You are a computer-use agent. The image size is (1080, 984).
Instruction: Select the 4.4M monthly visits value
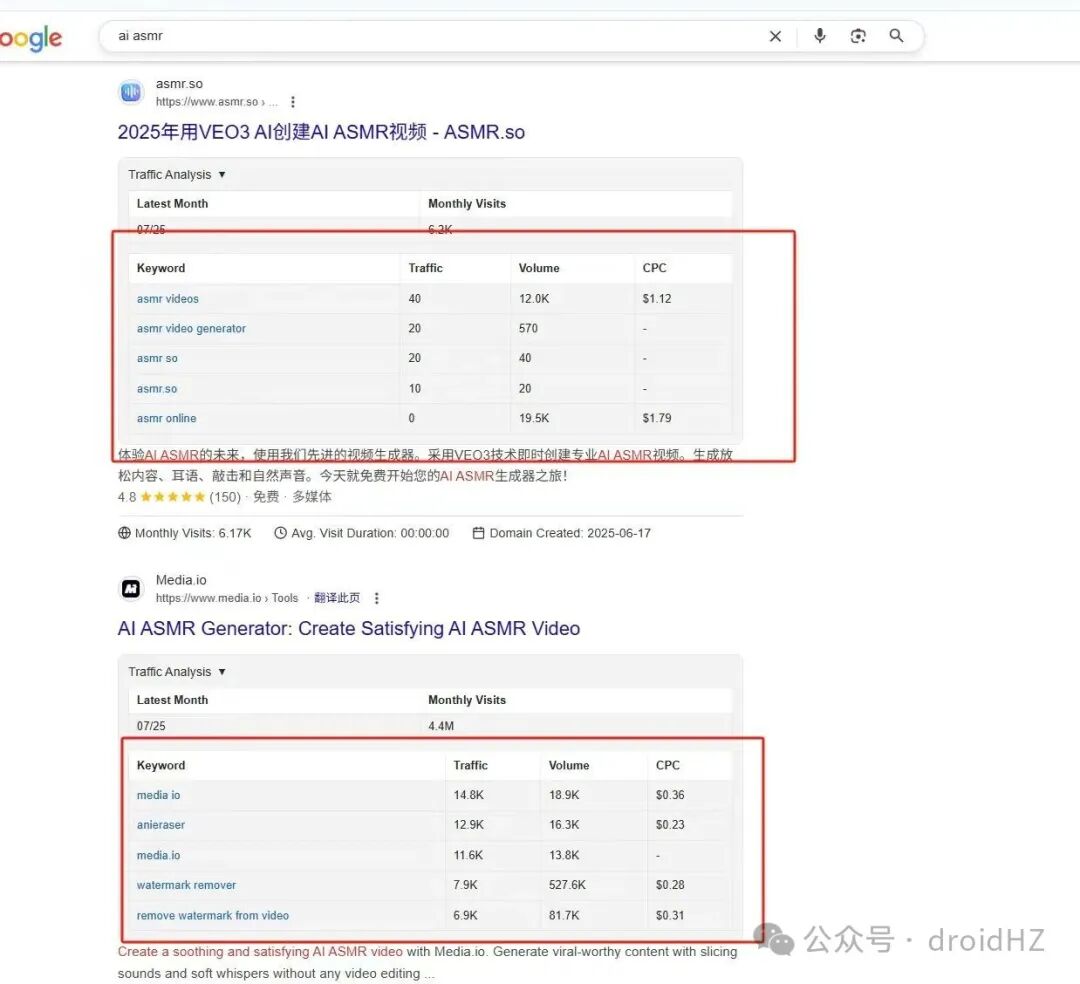441,726
